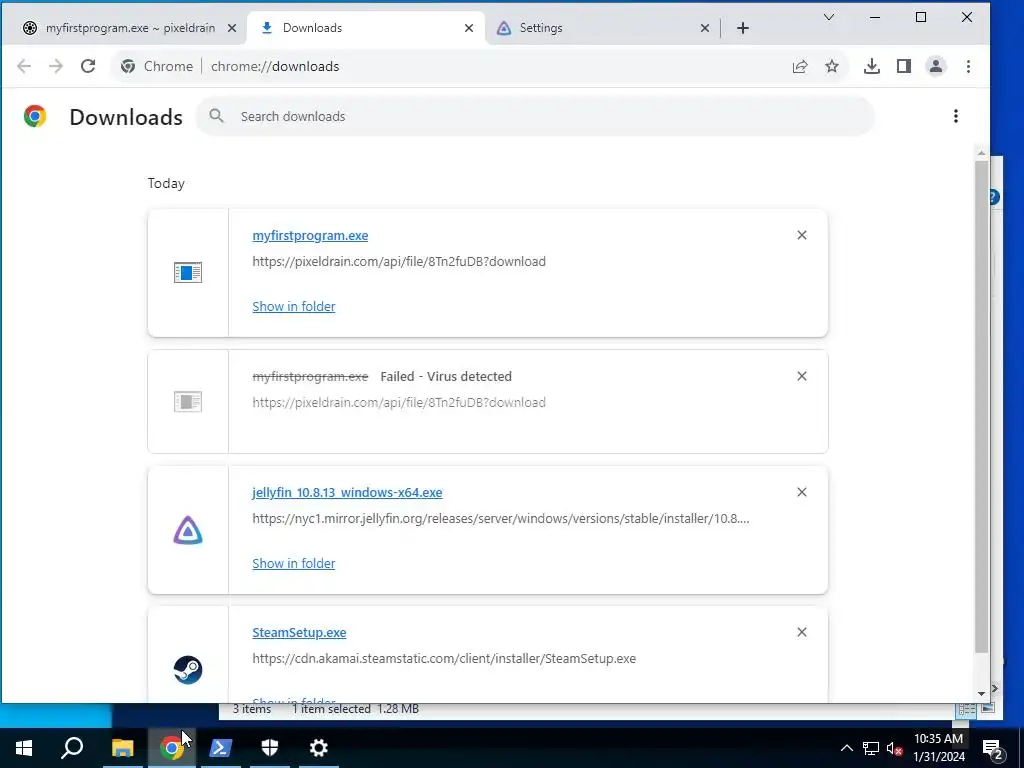Screen dimensions: 1024x768
Task: Open the SteamSetup.exe file link
Action: pos(299,632)
